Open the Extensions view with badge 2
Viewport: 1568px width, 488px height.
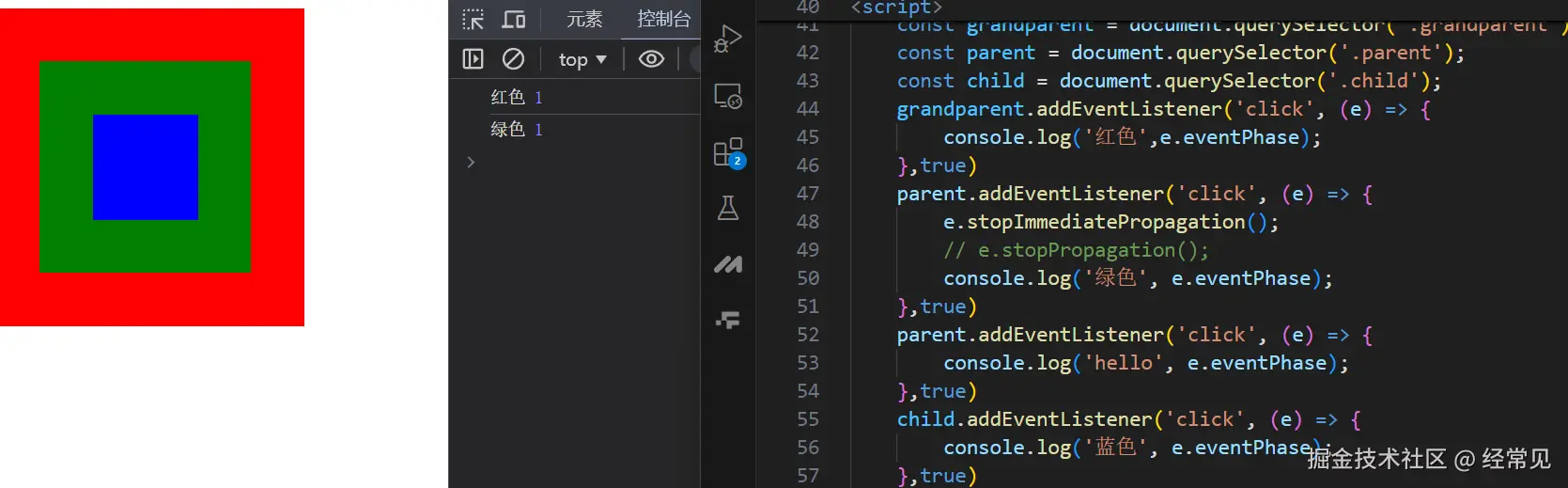tap(728, 152)
